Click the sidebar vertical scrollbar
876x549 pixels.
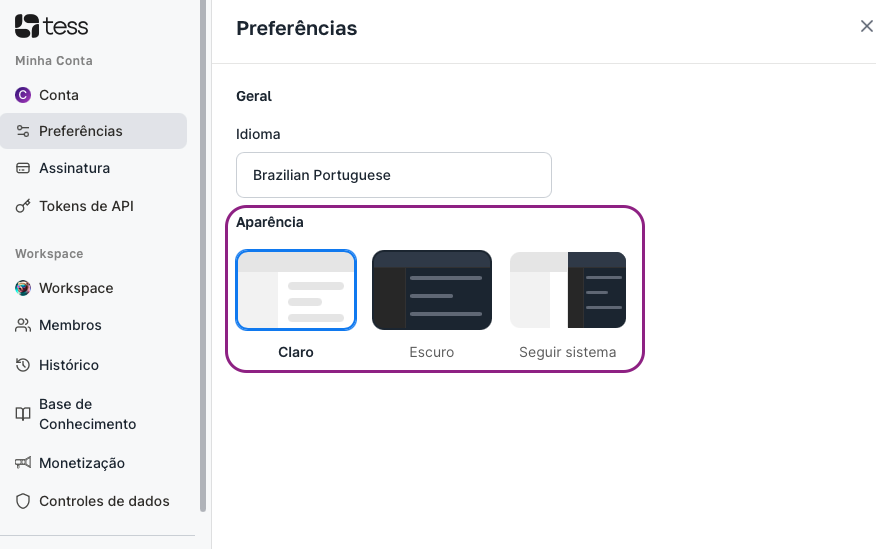pyautogui.click(x=203, y=255)
